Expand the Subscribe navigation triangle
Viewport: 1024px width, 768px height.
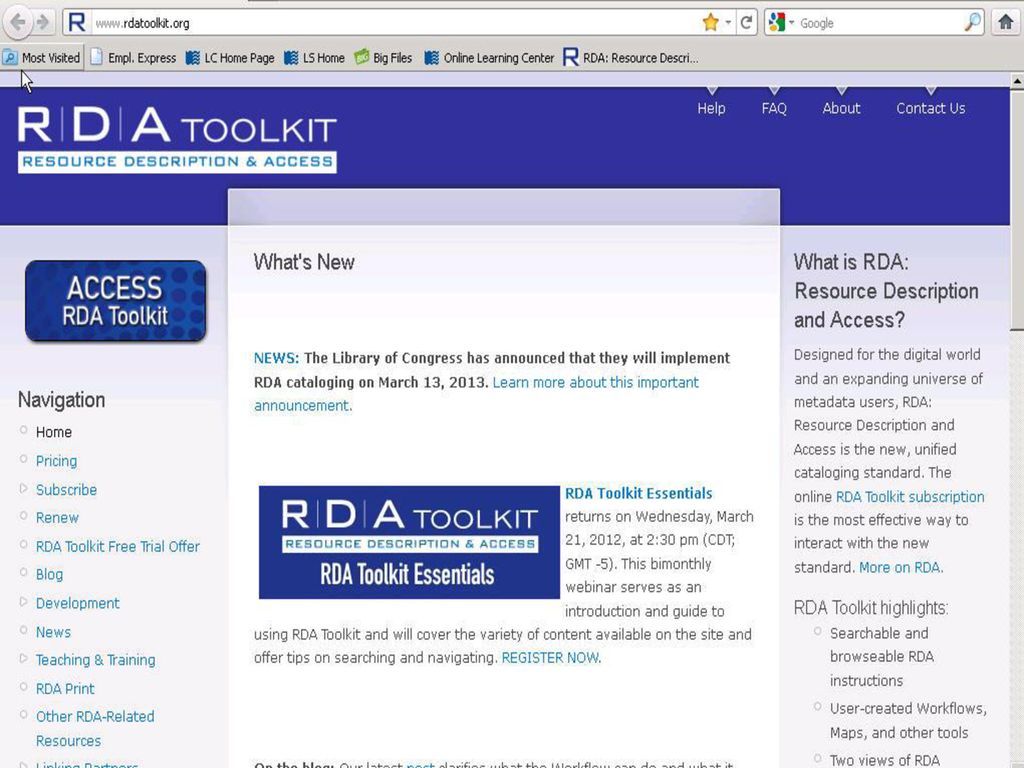pyautogui.click(x=24, y=488)
